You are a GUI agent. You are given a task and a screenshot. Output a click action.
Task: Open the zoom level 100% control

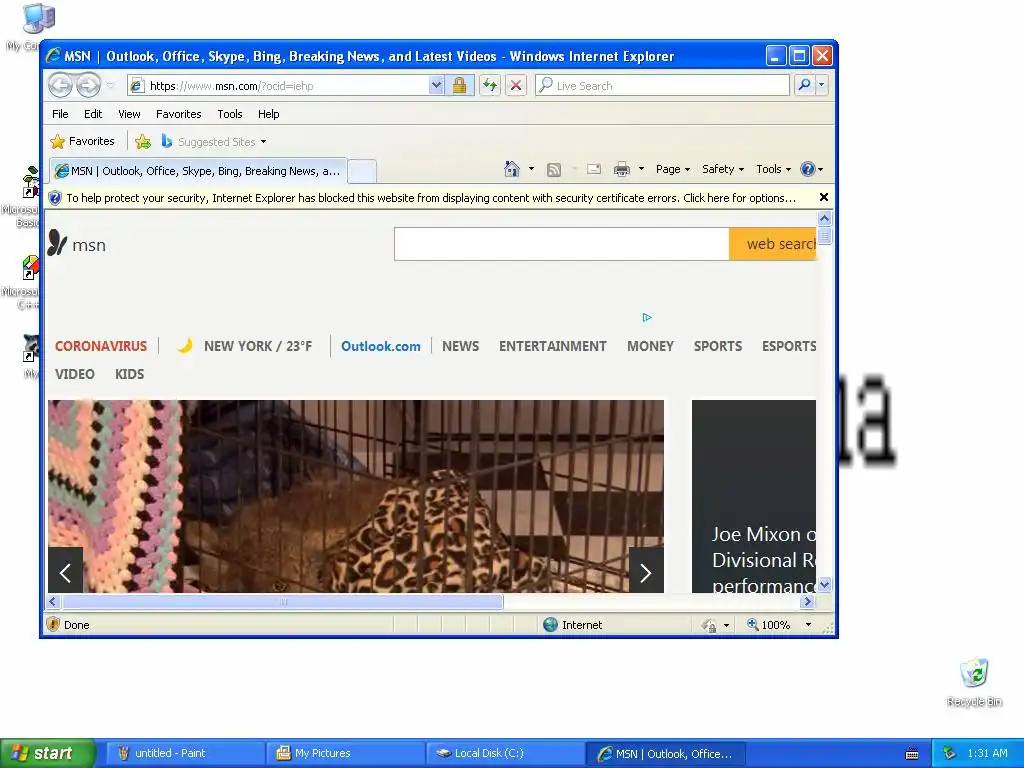click(779, 625)
